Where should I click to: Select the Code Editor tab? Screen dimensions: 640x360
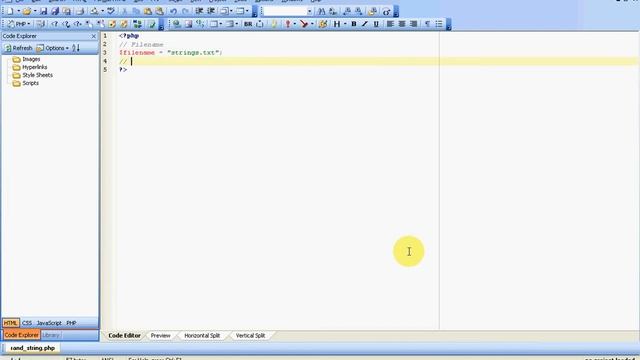click(x=124, y=336)
